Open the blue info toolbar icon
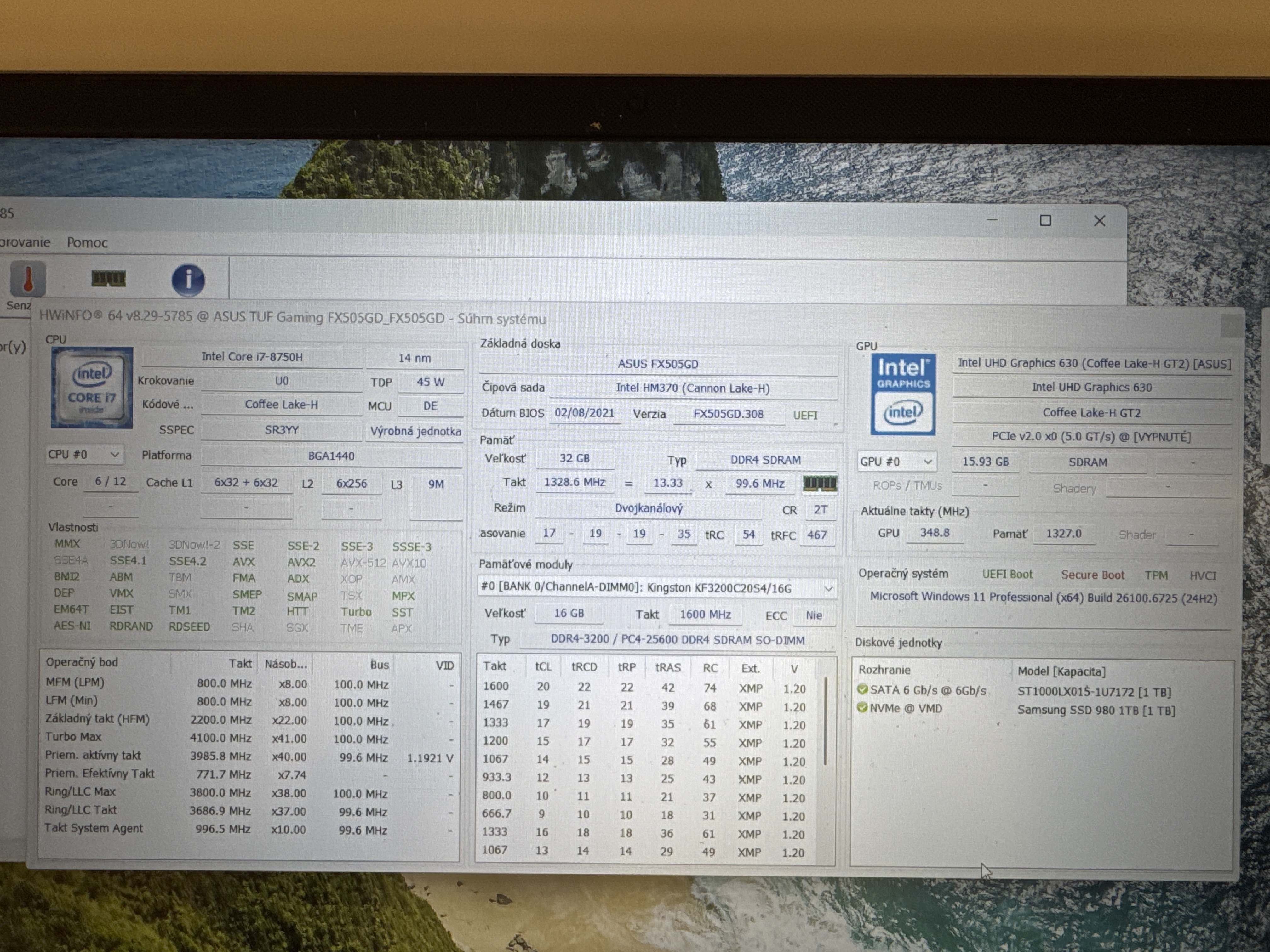 click(188, 280)
